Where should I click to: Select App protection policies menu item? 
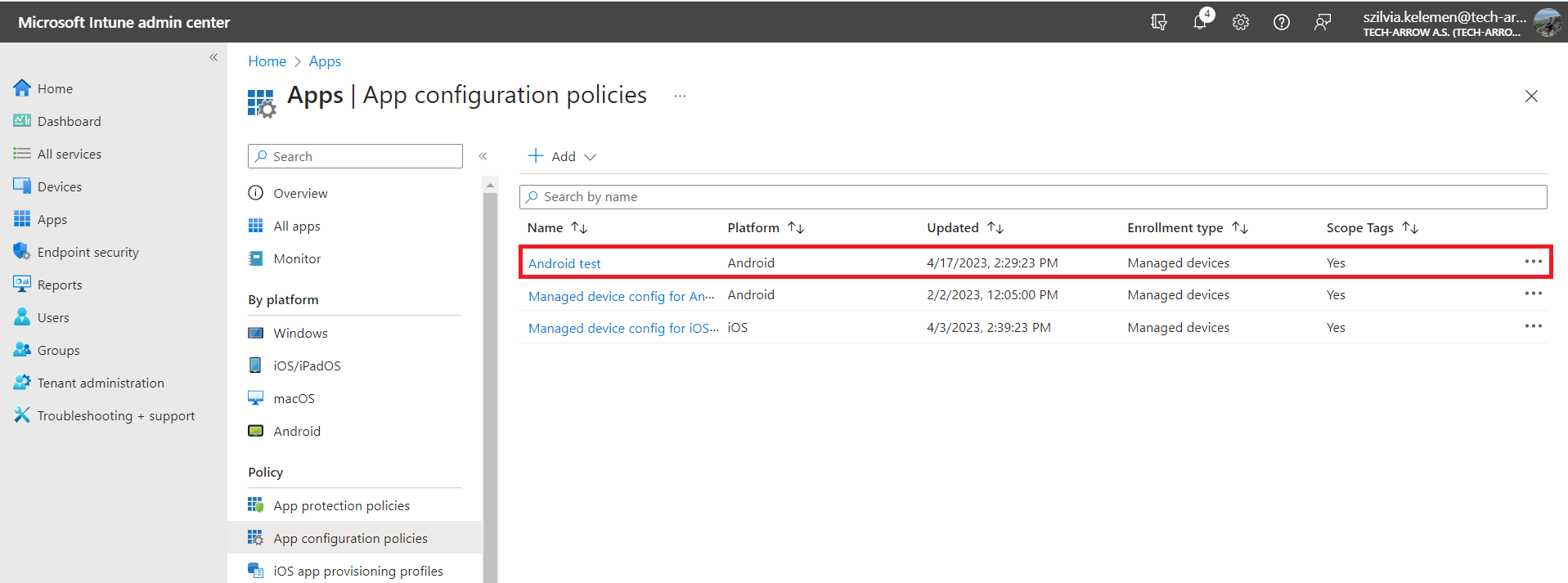(341, 505)
